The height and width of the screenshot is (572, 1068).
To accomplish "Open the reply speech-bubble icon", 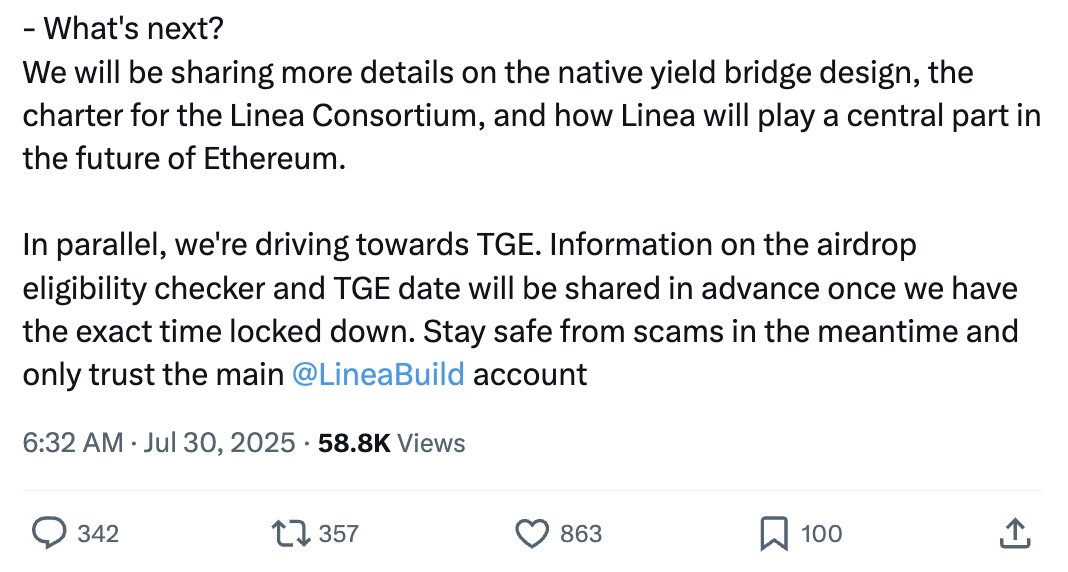I will pos(50,533).
